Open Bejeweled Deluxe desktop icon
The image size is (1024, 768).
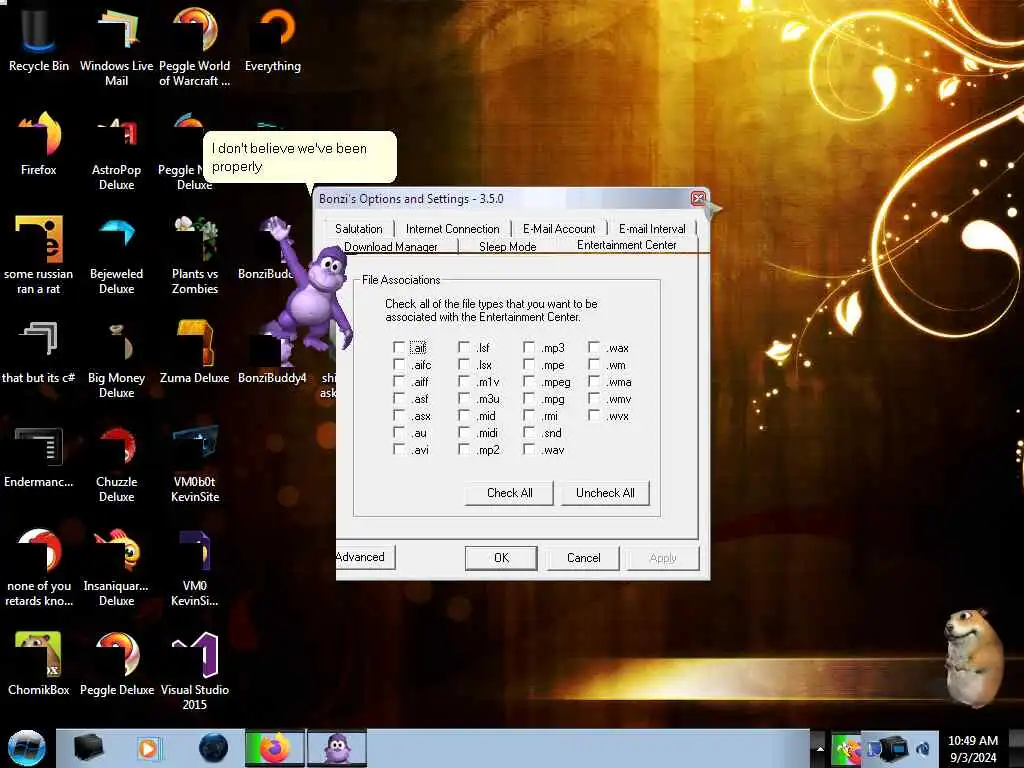[116, 255]
